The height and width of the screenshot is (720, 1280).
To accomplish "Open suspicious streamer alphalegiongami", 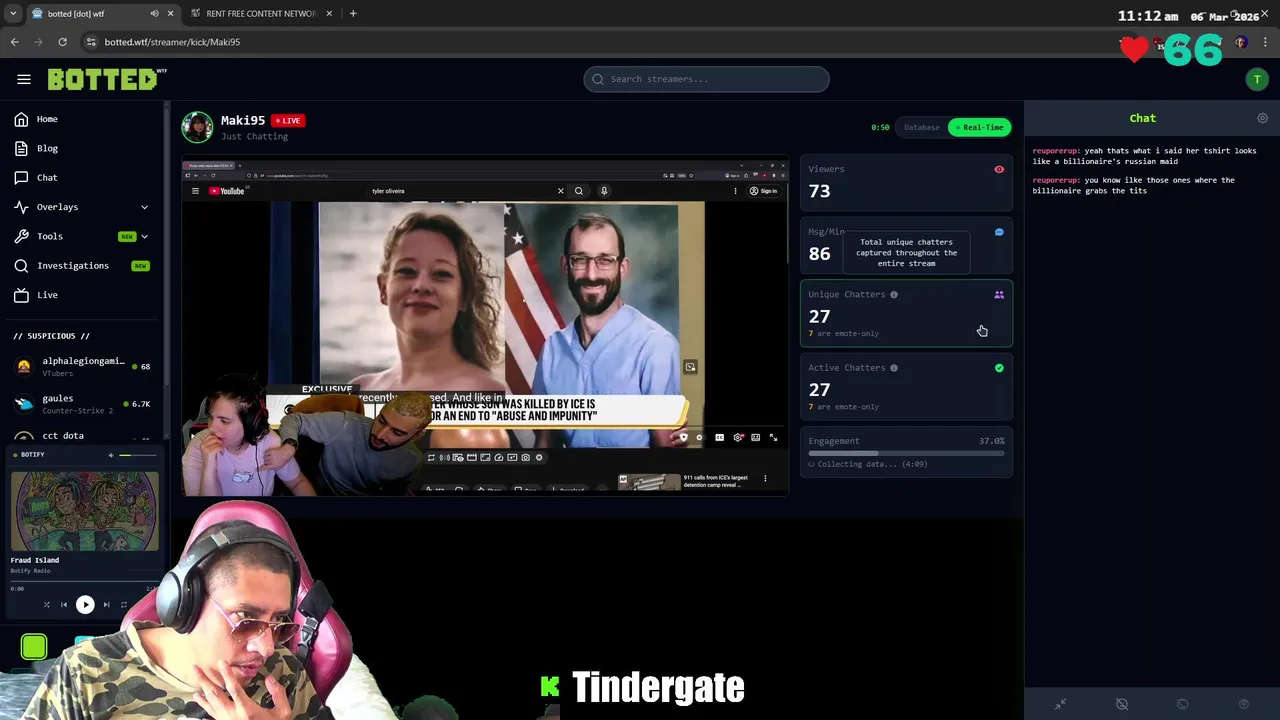I will coord(82,366).
